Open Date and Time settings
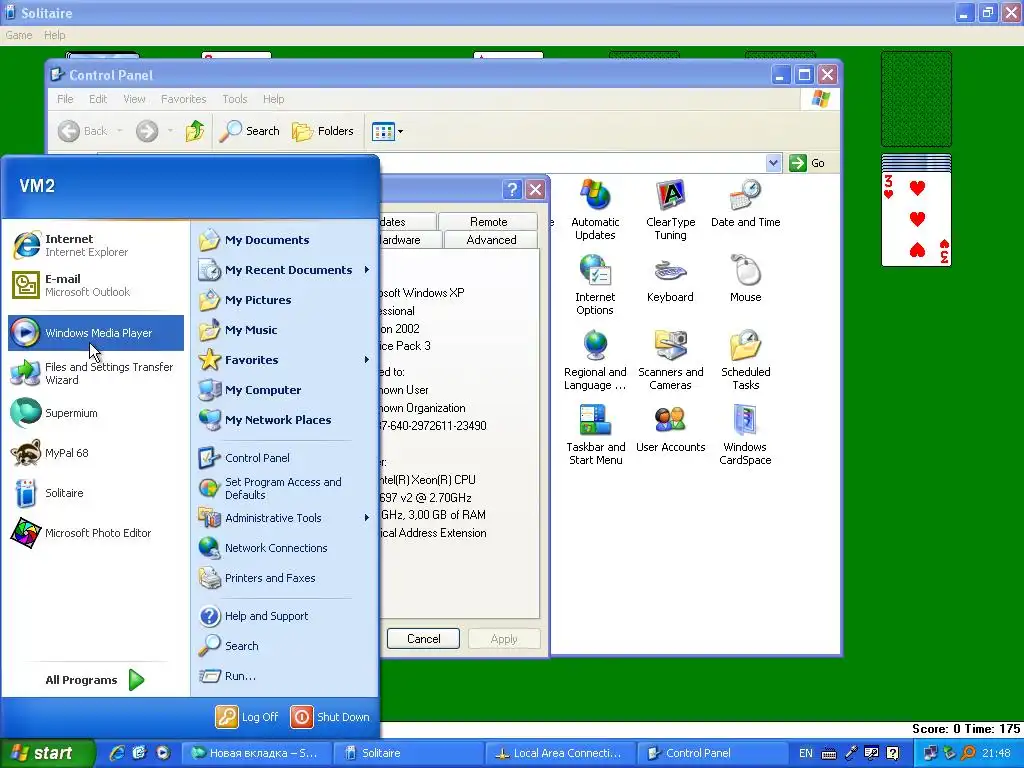The width and height of the screenshot is (1024, 768). (745, 203)
